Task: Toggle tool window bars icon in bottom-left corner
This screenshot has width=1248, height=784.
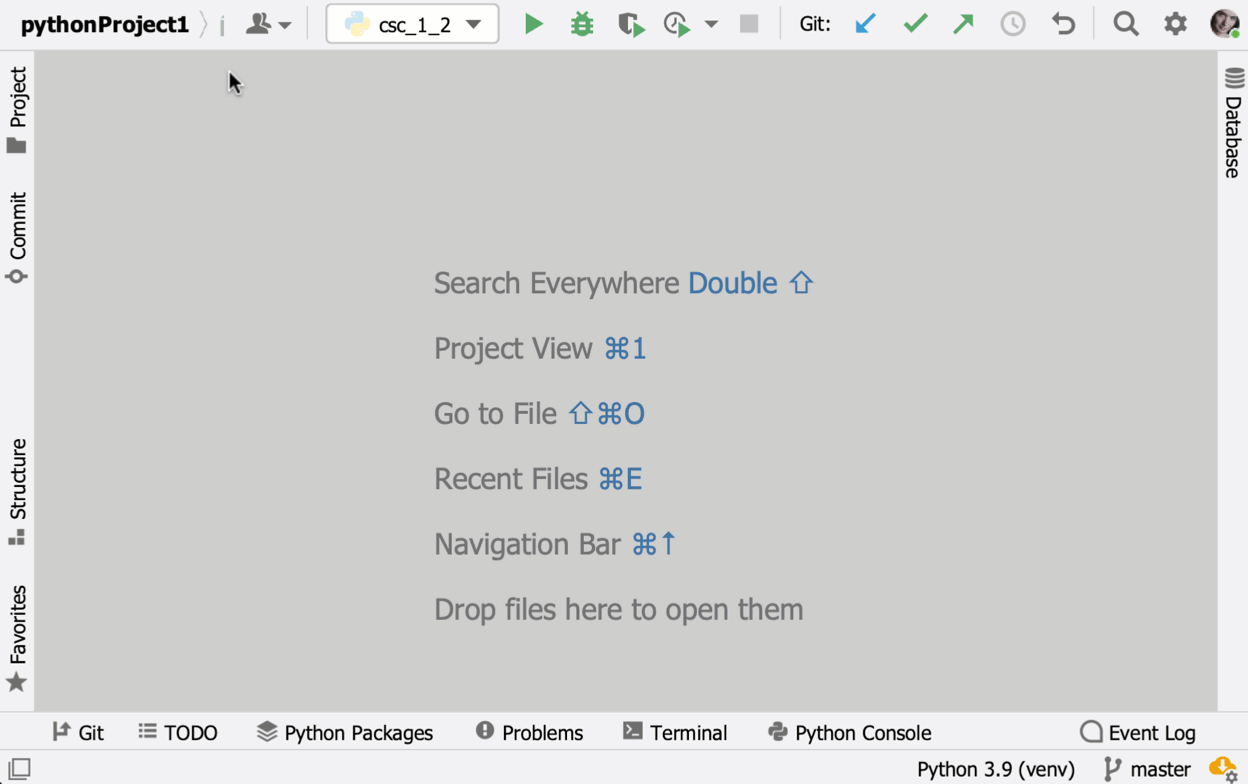Action: pyautogui.click(x=19, y=769)
